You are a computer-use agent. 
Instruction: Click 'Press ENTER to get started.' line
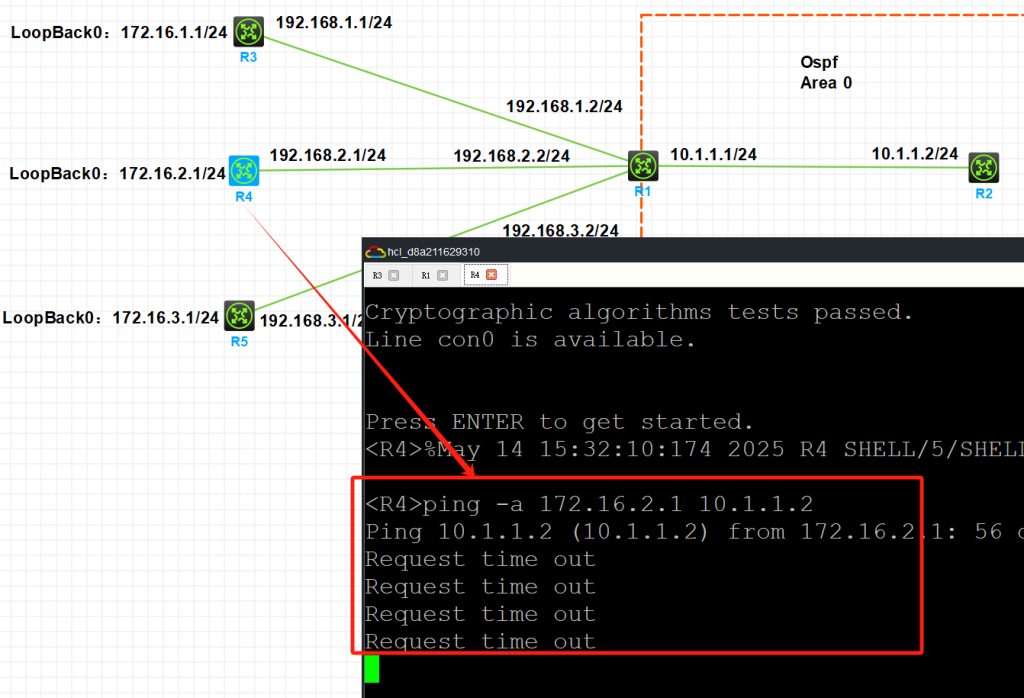pos(560,422)
